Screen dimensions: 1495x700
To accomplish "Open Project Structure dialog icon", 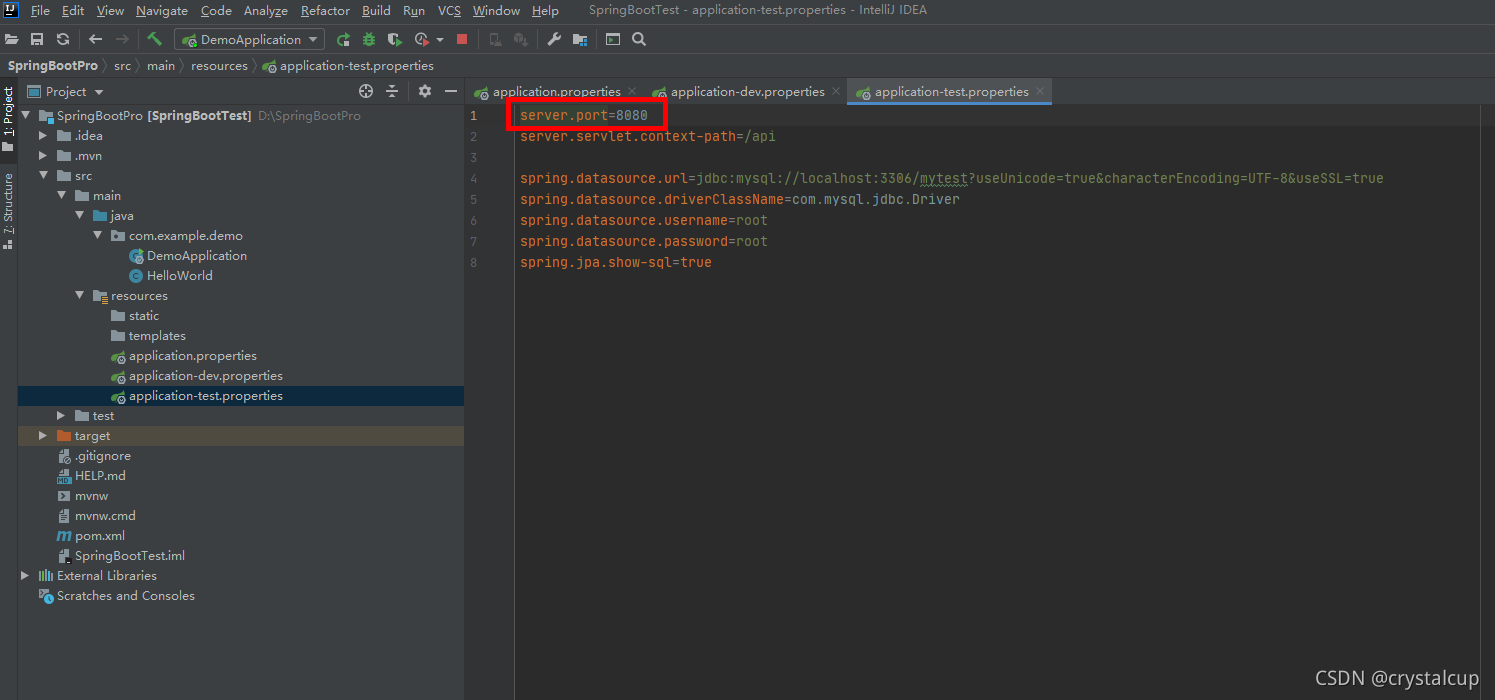I will coord(580,39).
